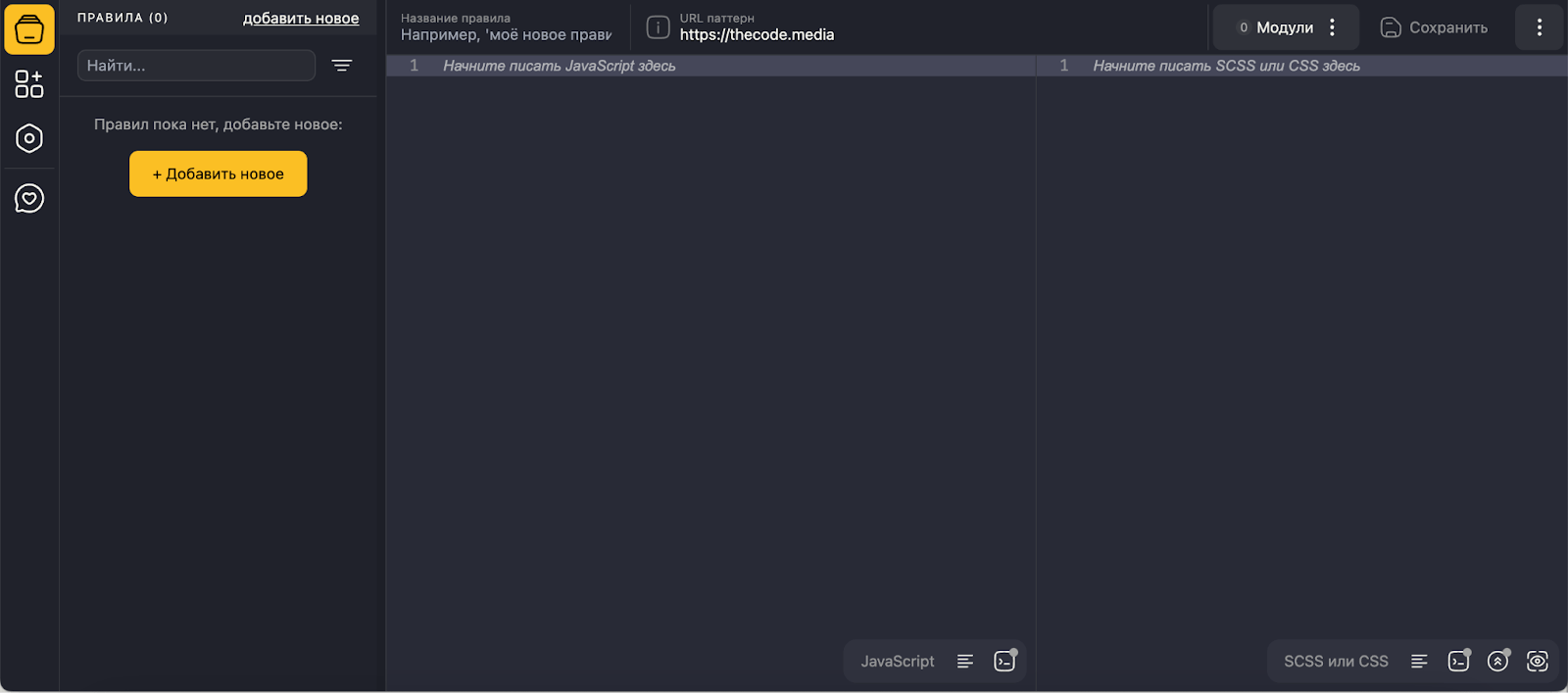The width and height of the screenshot is (1568, 693).
Task: Toggle the SCSS eye preview icon
Action: (1538, 661)
